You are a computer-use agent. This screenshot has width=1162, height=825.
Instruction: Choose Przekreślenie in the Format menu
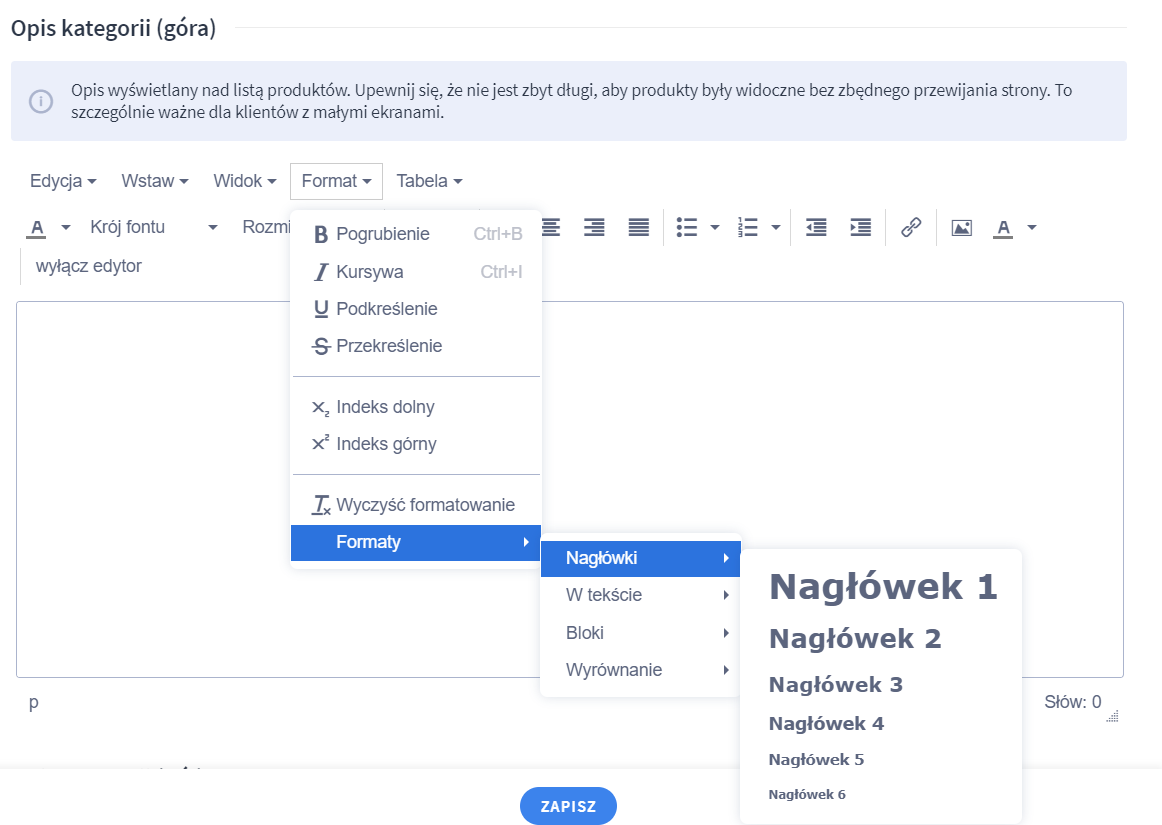pos(416,346)
